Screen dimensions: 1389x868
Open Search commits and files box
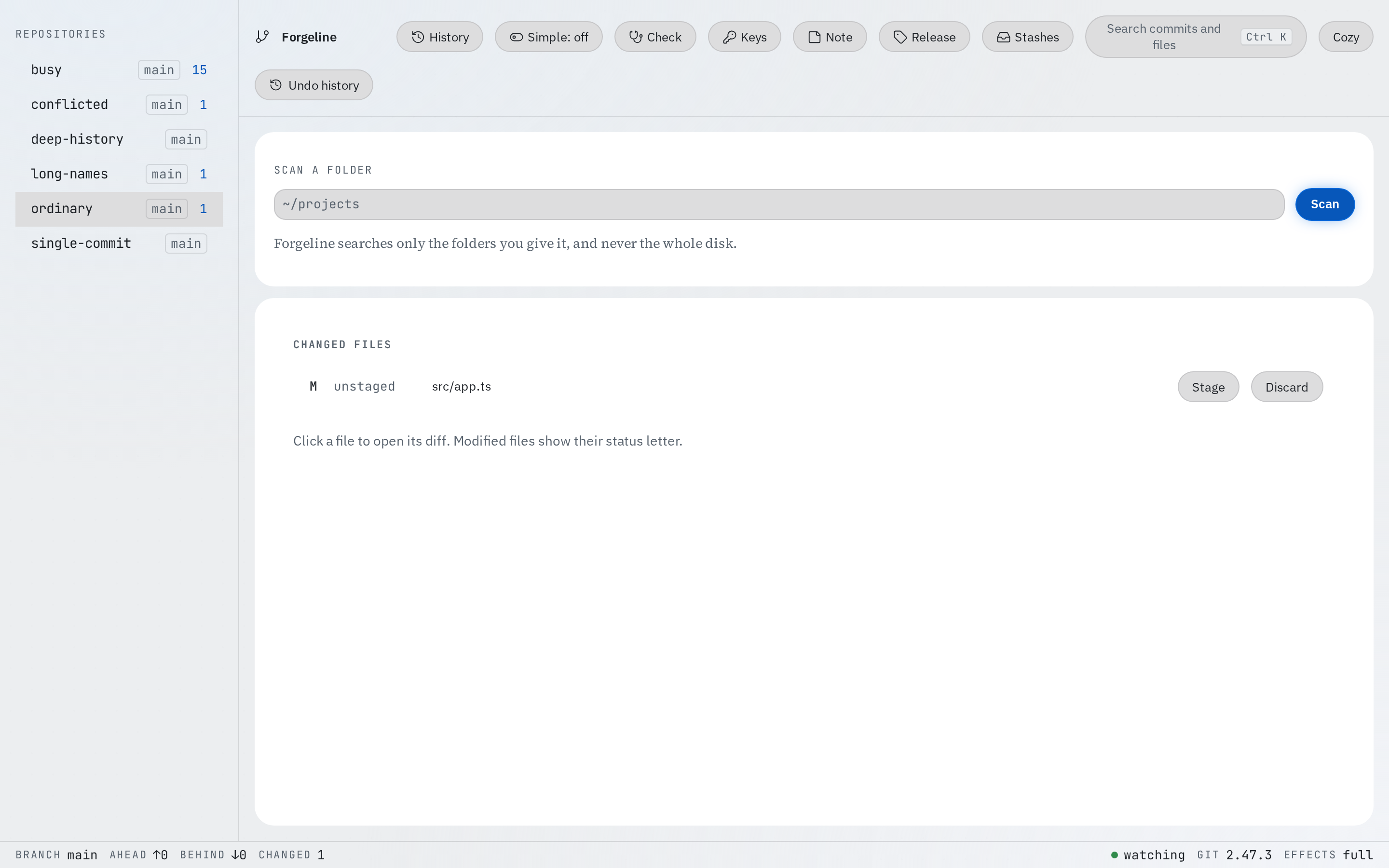(x=1196, y=37)
